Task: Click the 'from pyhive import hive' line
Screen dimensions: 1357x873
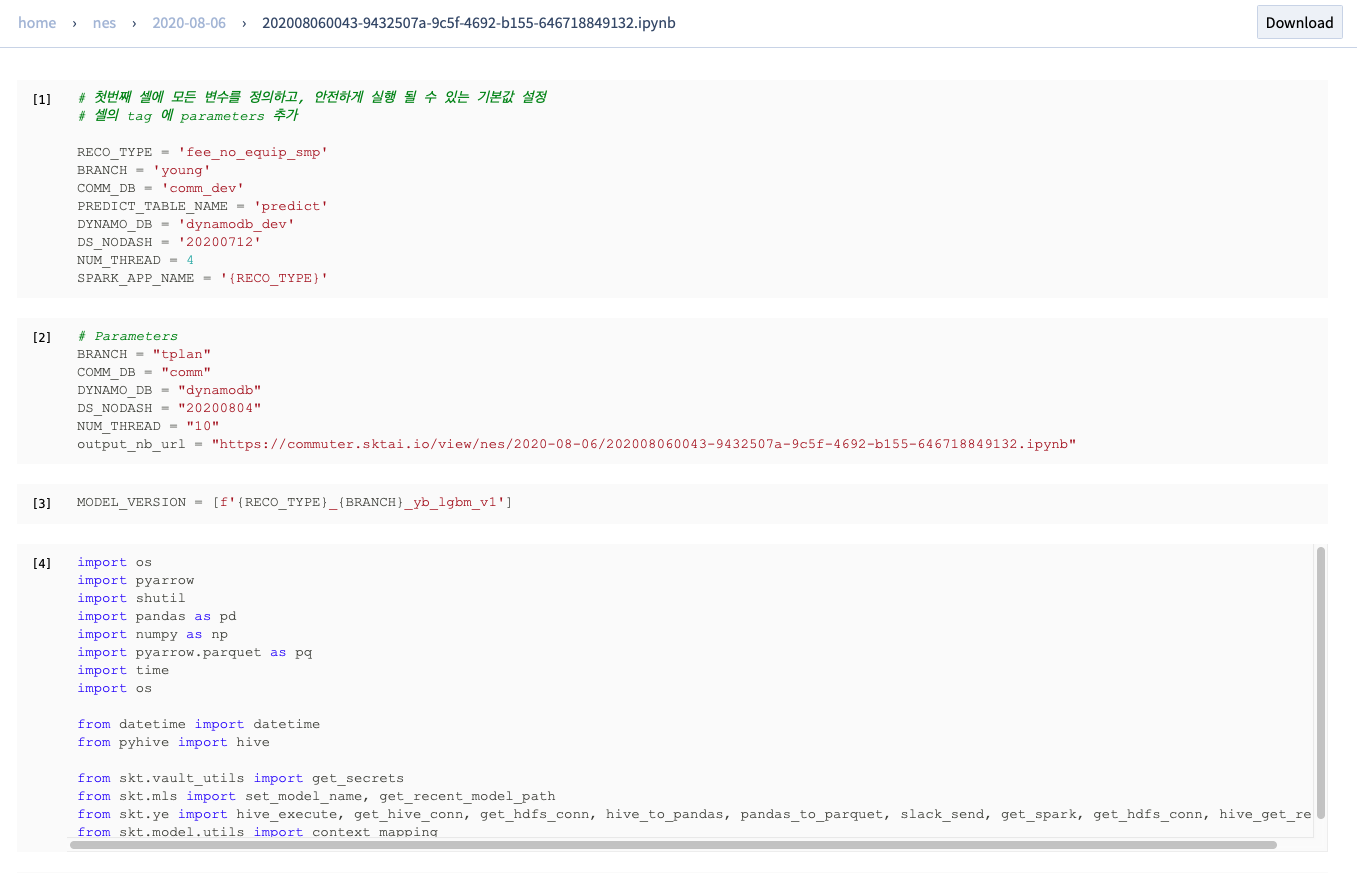Action: [173, 742]
